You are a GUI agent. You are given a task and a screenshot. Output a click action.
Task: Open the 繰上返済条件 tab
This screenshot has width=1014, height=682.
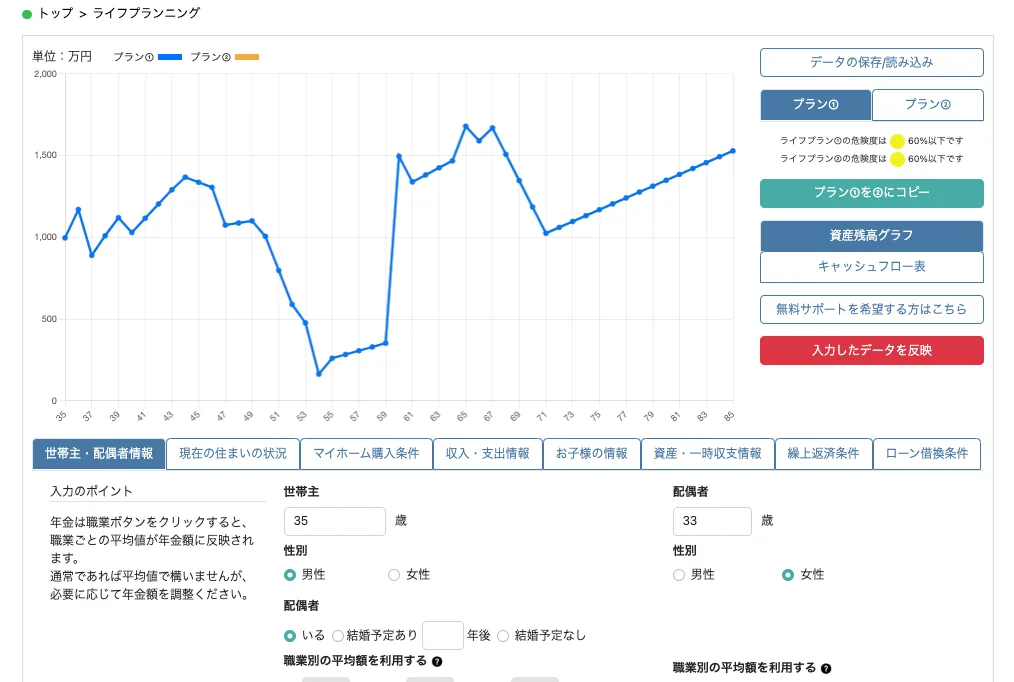[x=823, y=454]
